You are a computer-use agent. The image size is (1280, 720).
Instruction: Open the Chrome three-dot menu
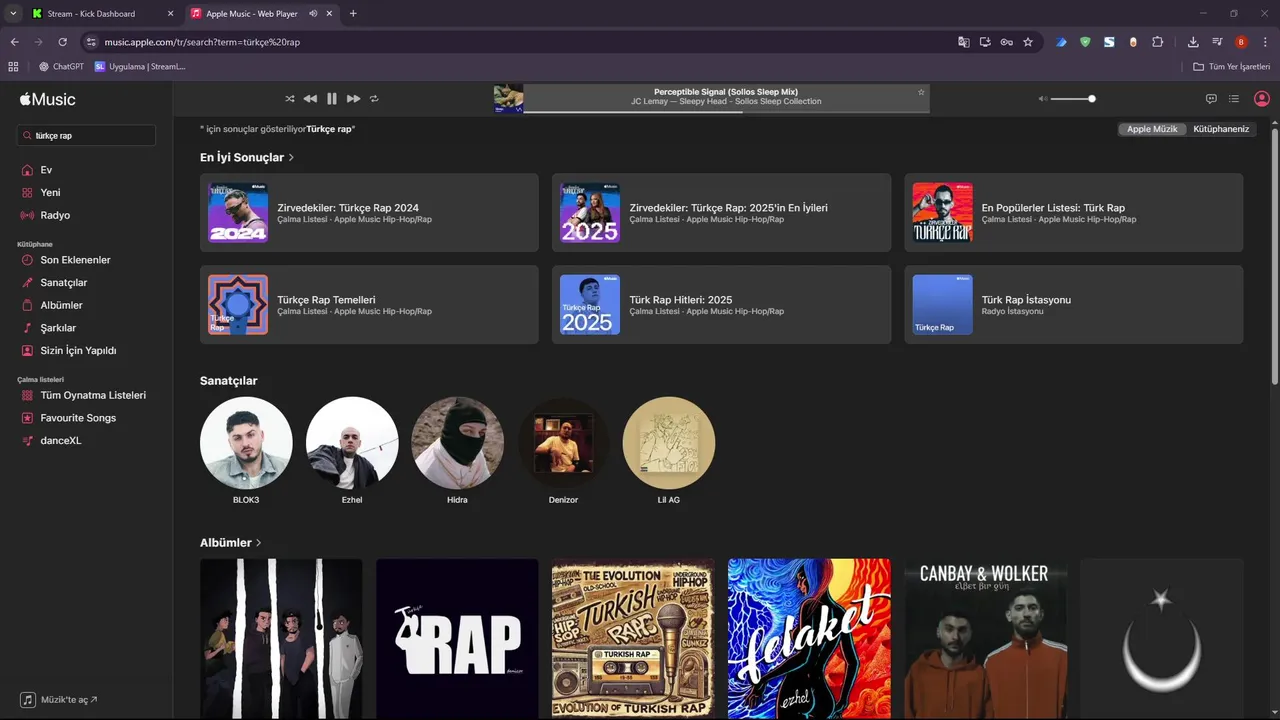(x=1263, y=42)
